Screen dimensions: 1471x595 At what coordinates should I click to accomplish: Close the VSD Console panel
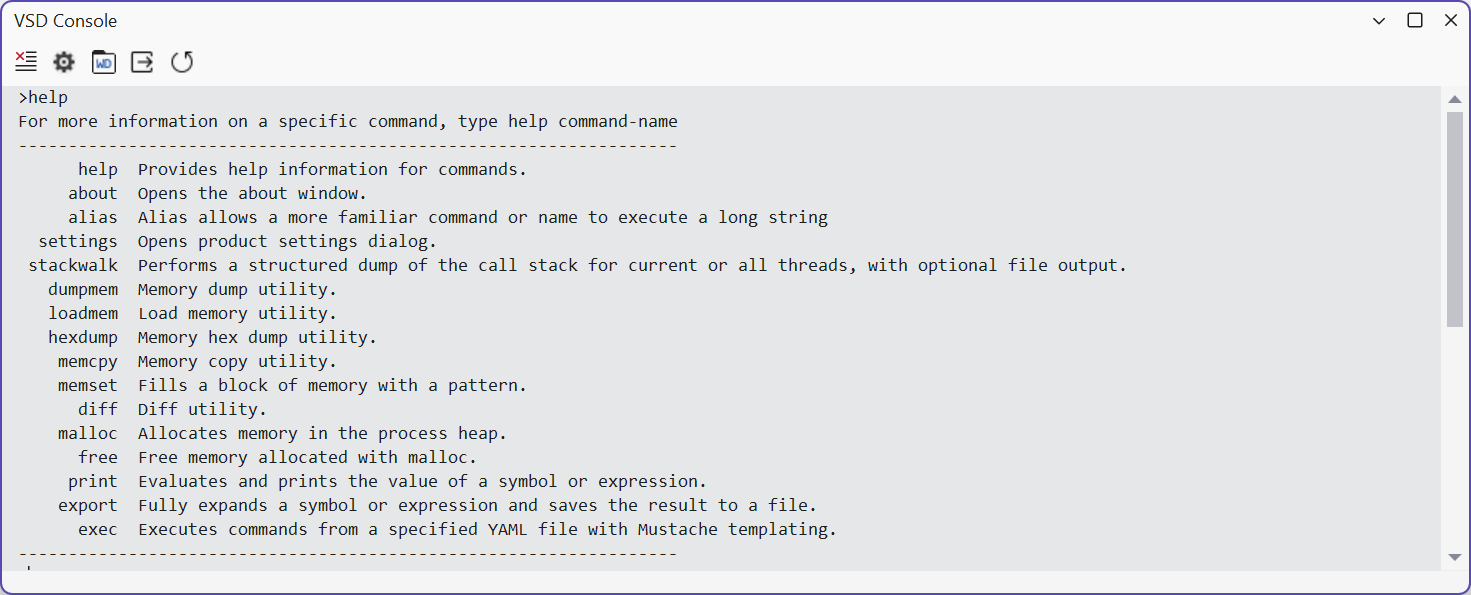pyautogui.click(x=1451, y=20)
